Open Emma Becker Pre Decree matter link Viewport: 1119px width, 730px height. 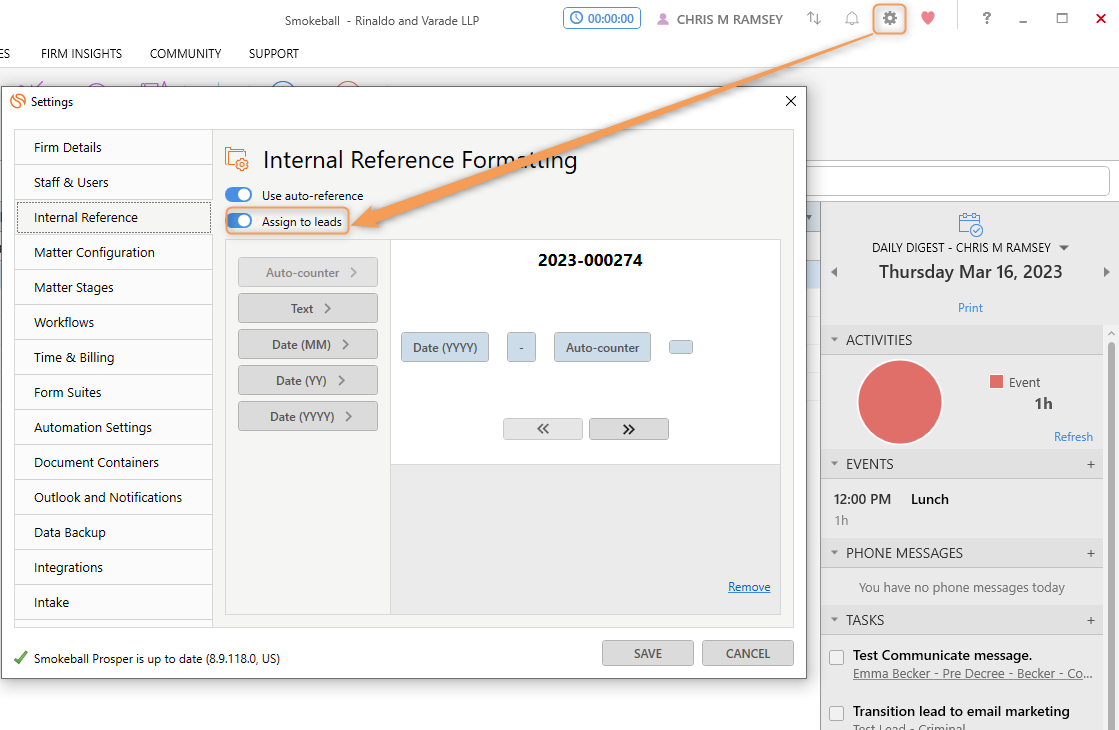pos(972,674)
